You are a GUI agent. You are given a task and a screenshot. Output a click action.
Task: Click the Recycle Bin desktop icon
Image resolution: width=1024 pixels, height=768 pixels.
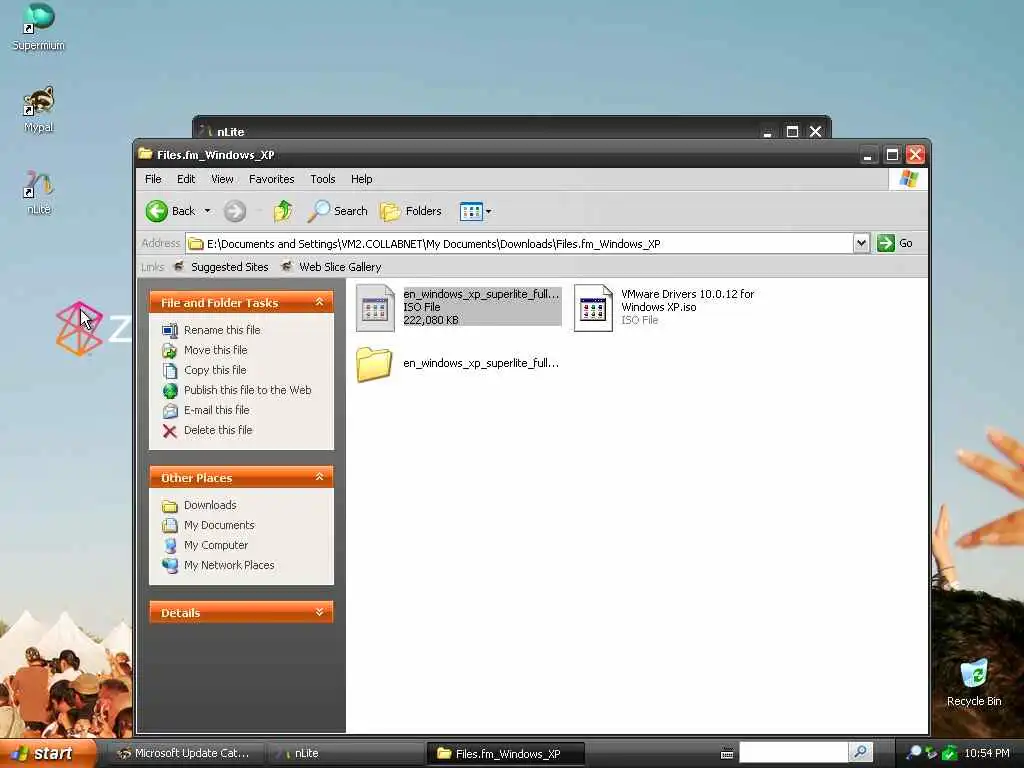(974, 682)
